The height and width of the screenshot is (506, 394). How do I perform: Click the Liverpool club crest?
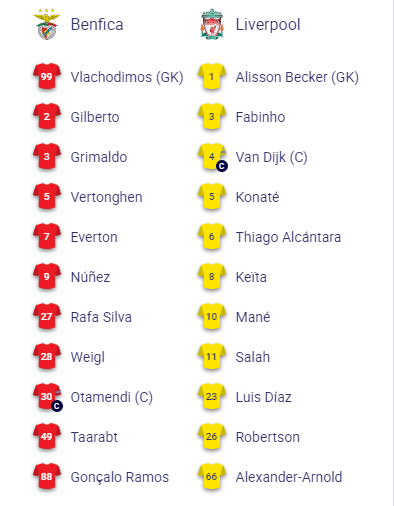212,24
